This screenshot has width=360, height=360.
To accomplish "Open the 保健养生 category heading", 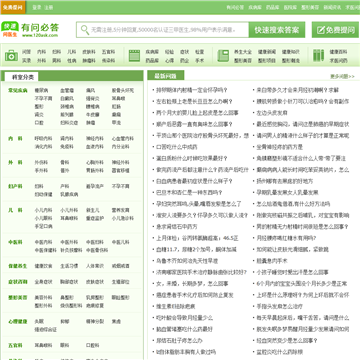I will [x=18, y=266].
